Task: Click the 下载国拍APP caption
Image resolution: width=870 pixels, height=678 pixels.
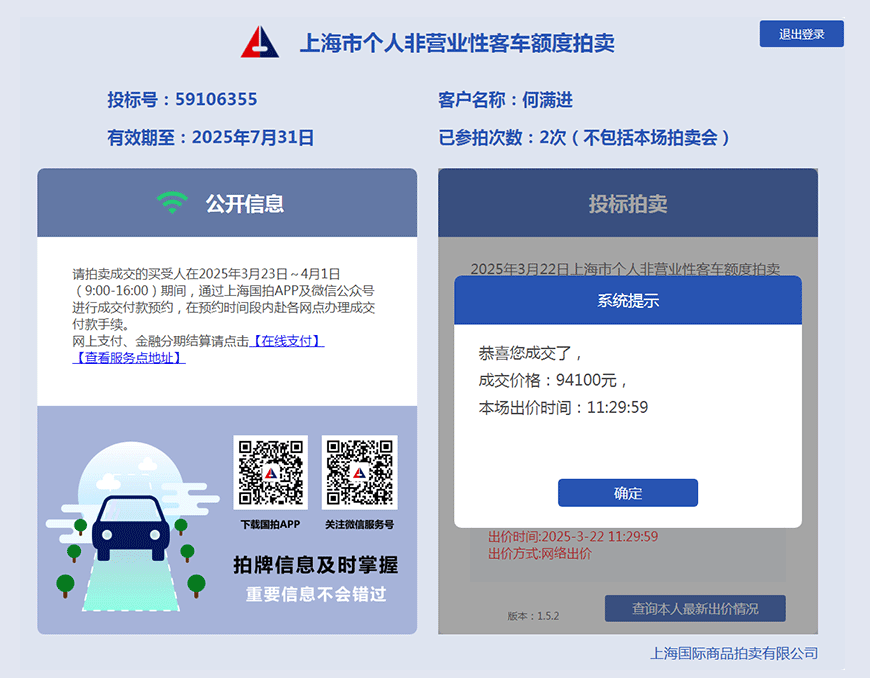Action: (x=270, y=524)
